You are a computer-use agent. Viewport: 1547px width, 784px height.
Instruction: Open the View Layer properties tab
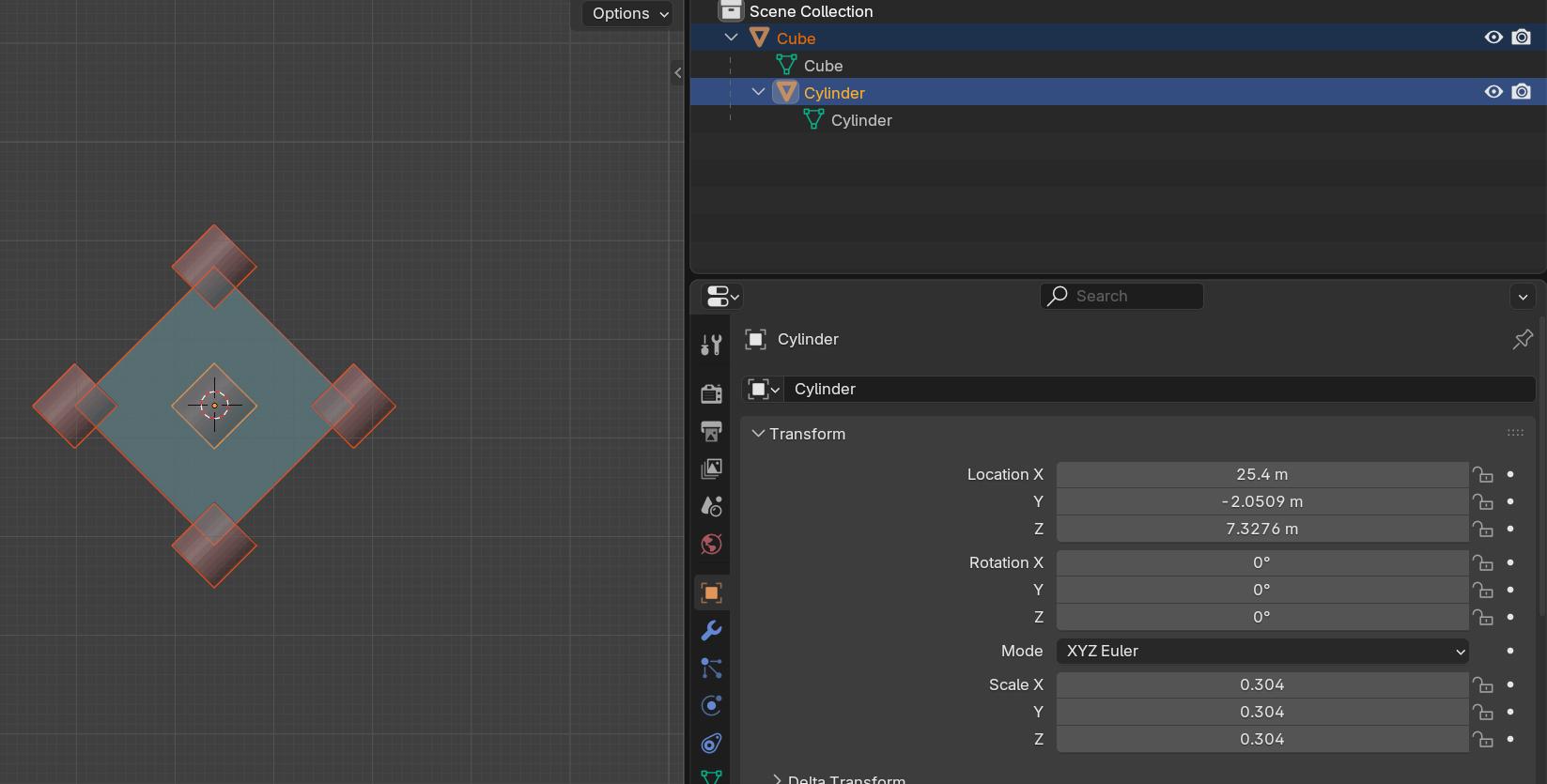tap(711, 469)
